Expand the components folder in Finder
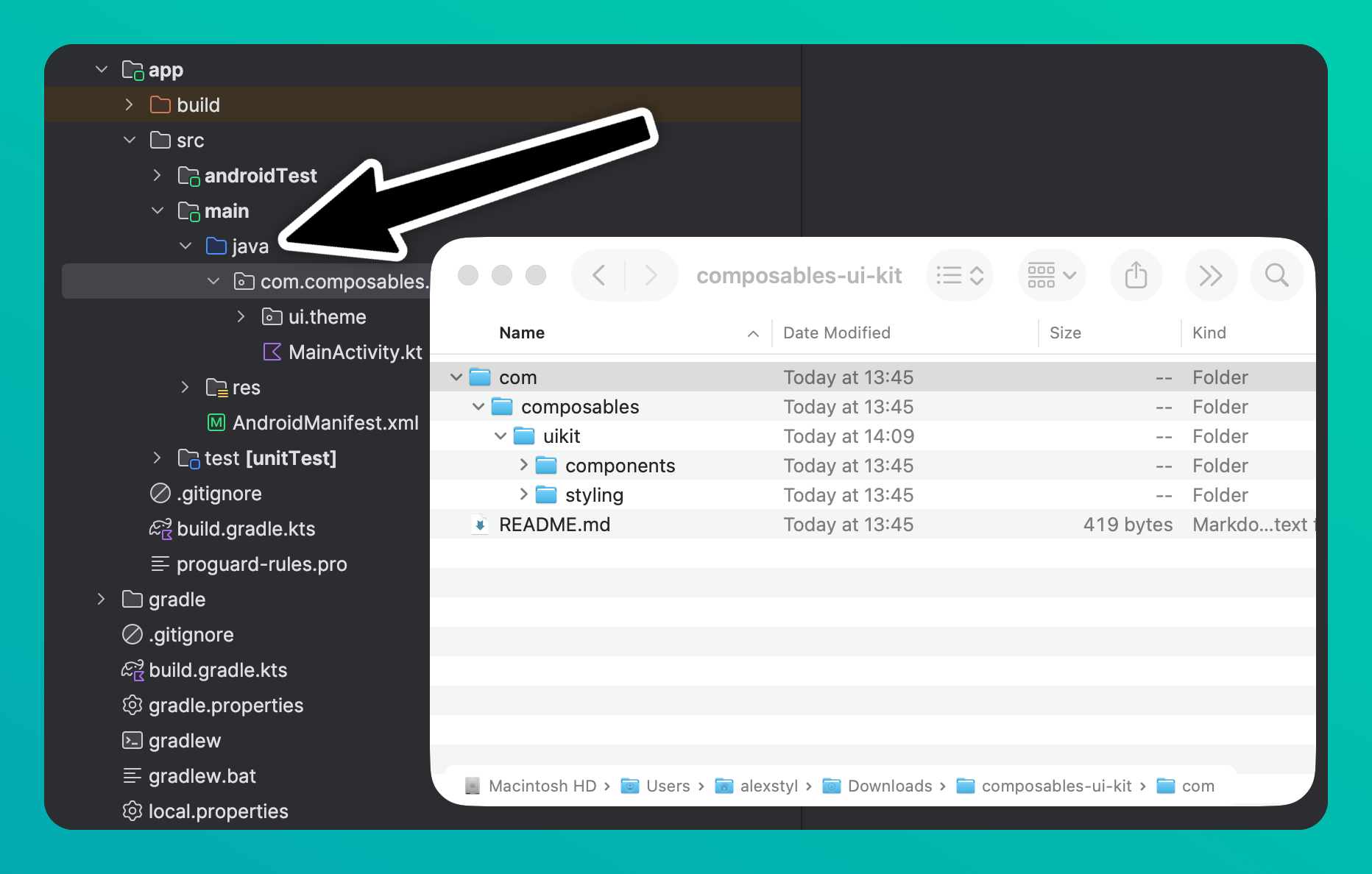The image size is (1372, 874). pyautogui.click(x=523, y=466)
